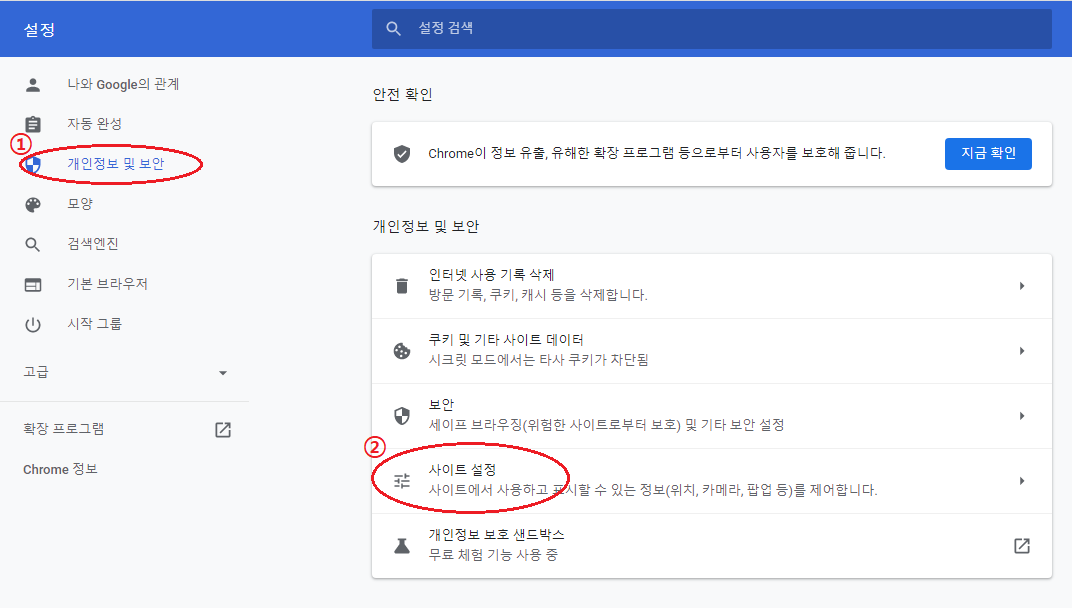Click the sliders icon for 사이트 설정
Viewport: 1072px width, 608px height.
402,481
